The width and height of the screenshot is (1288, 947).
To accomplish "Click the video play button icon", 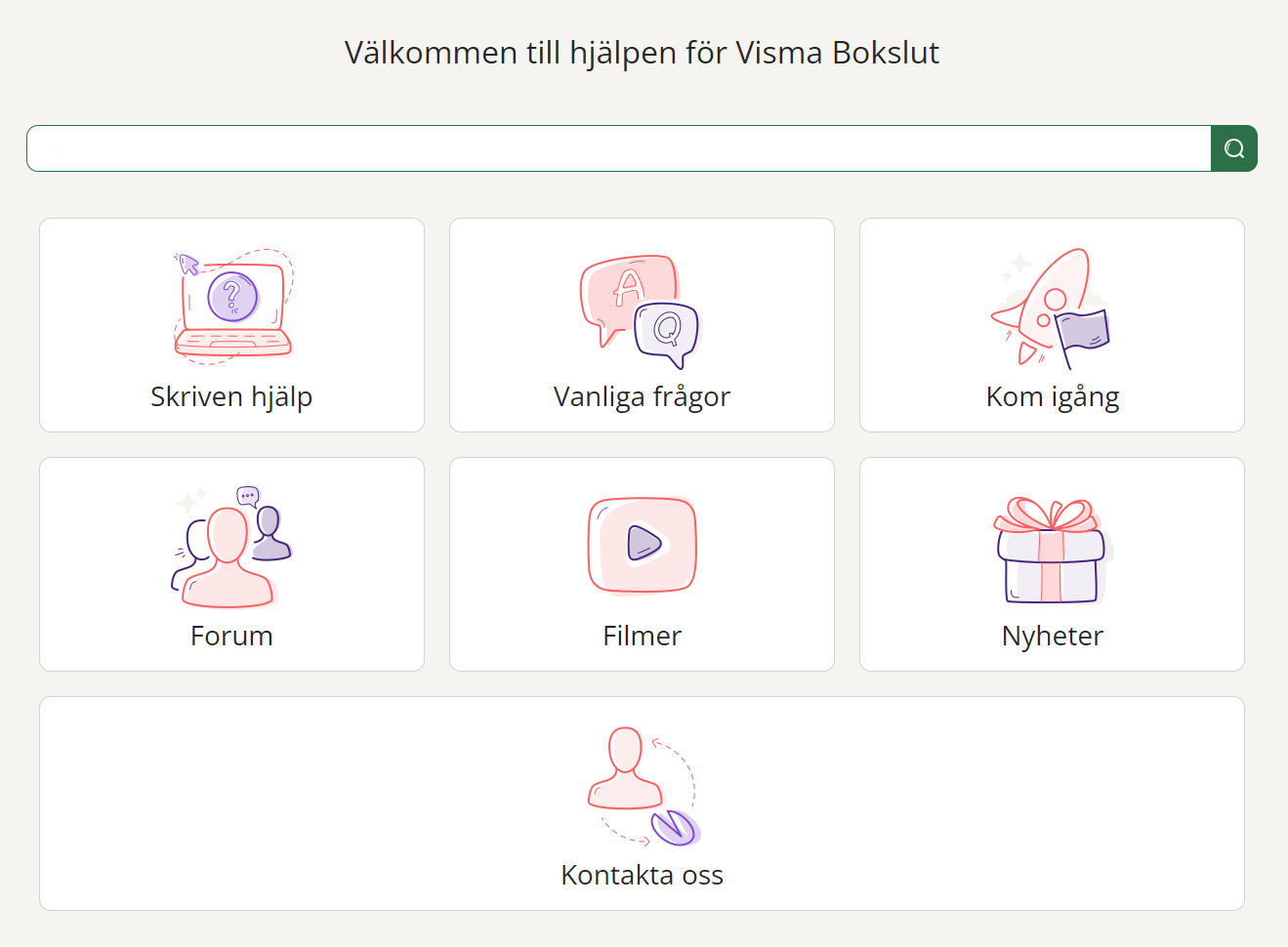I will point(642,545).
